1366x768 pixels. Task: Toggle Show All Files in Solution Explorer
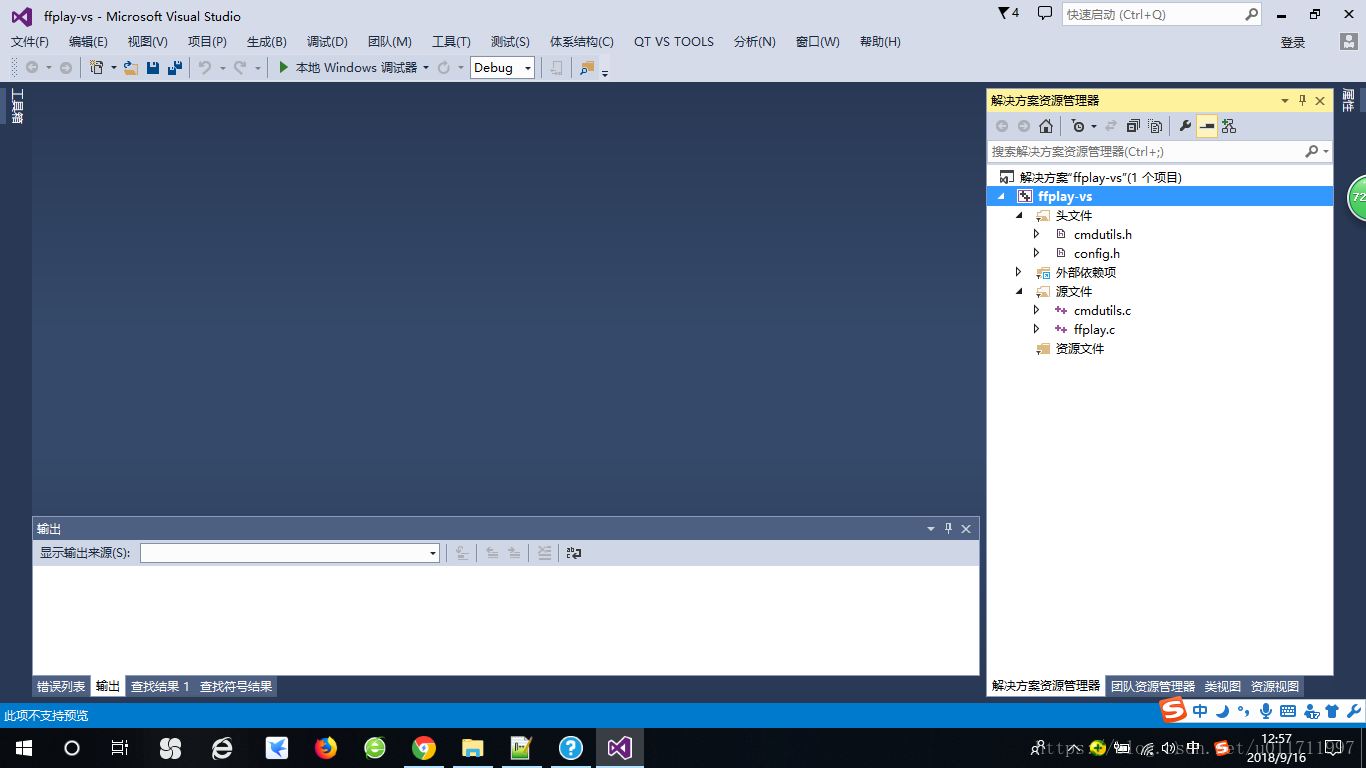pyautogui.click(x=1155, y=126)
